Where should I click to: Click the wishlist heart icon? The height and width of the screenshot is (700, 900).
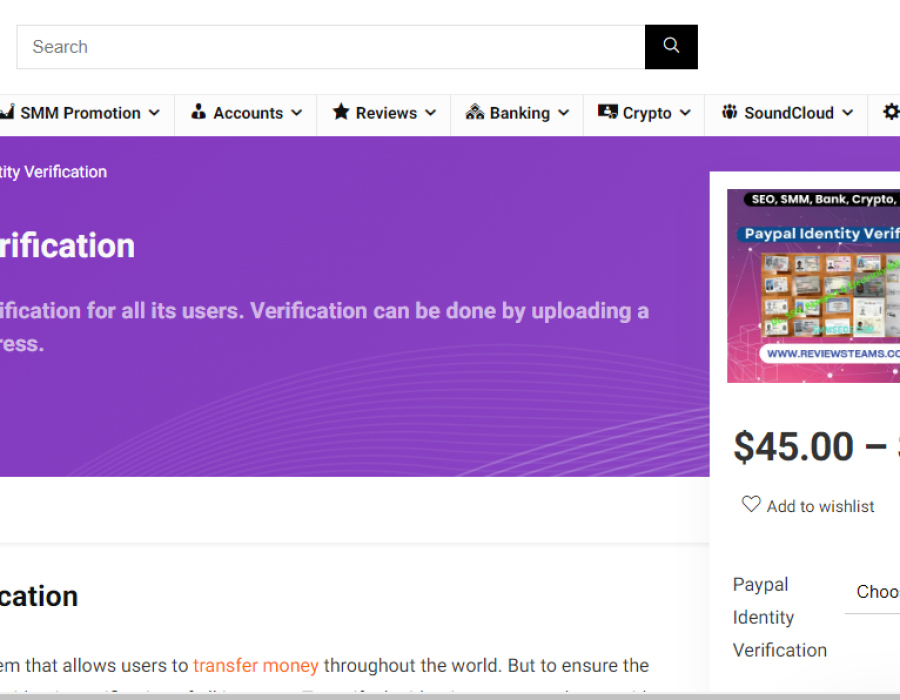coord(751,505)
